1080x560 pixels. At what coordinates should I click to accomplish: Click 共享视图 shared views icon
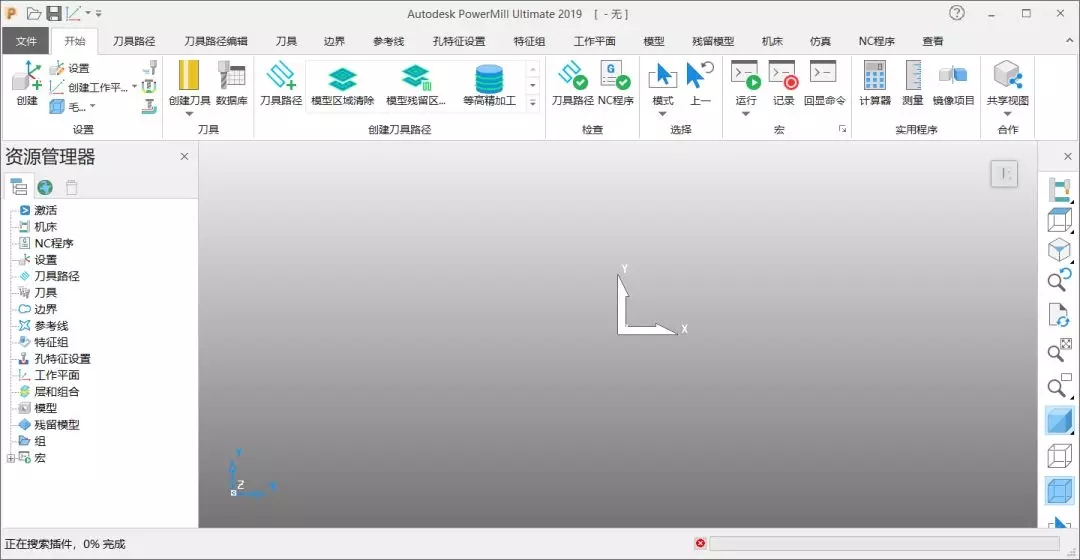click(x=1008, y=75)
